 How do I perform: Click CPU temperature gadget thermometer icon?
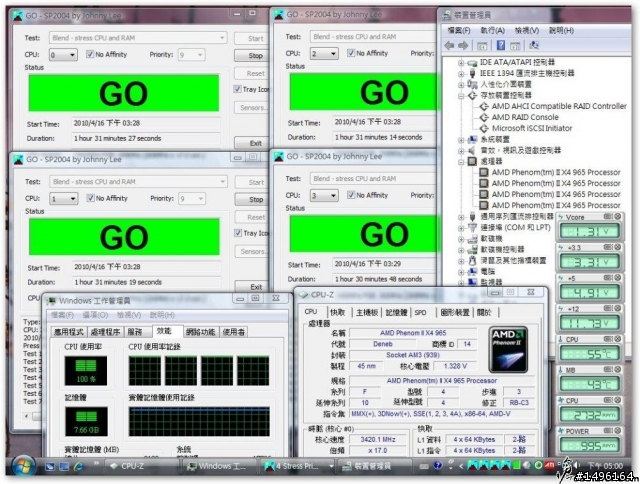tap(562, 339)
